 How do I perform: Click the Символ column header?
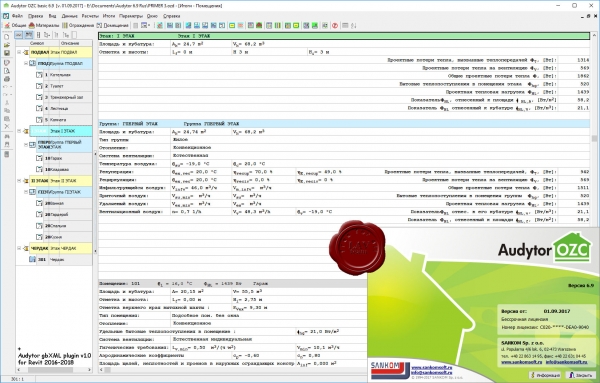point(37,43)
